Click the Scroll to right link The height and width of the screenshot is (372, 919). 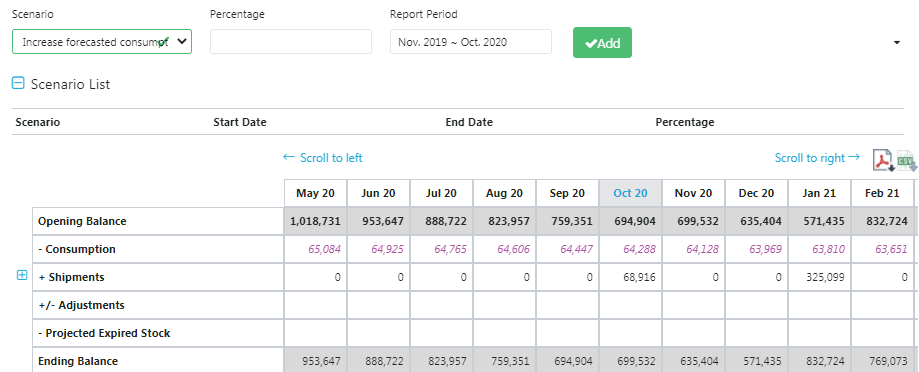pos(817,158)
